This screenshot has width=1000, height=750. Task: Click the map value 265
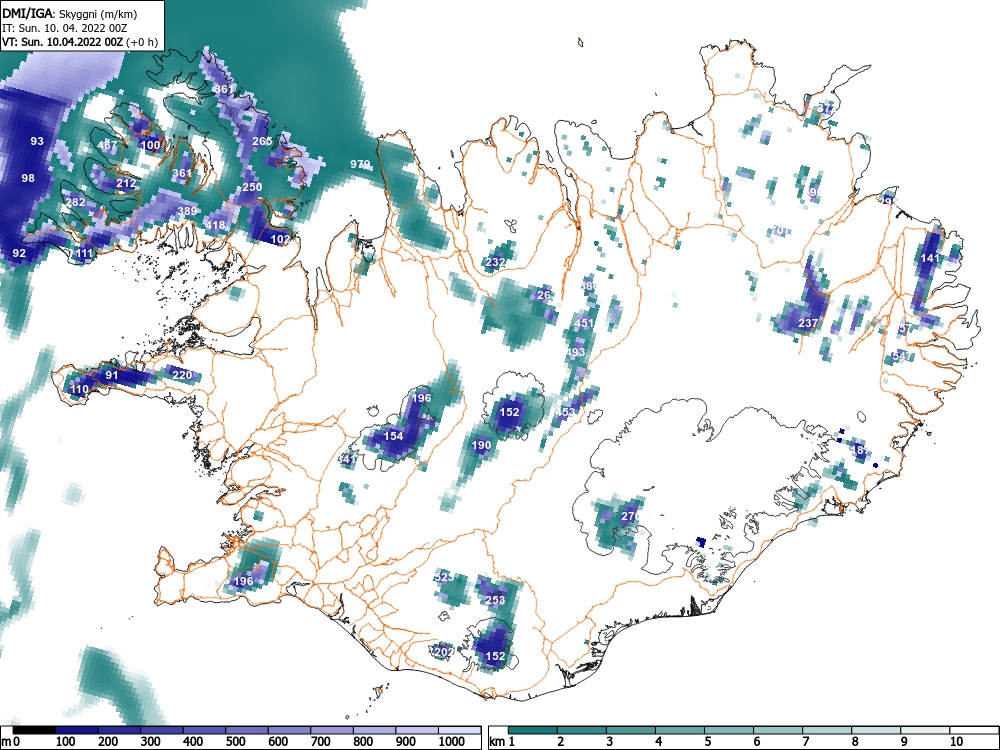[262, 141]
